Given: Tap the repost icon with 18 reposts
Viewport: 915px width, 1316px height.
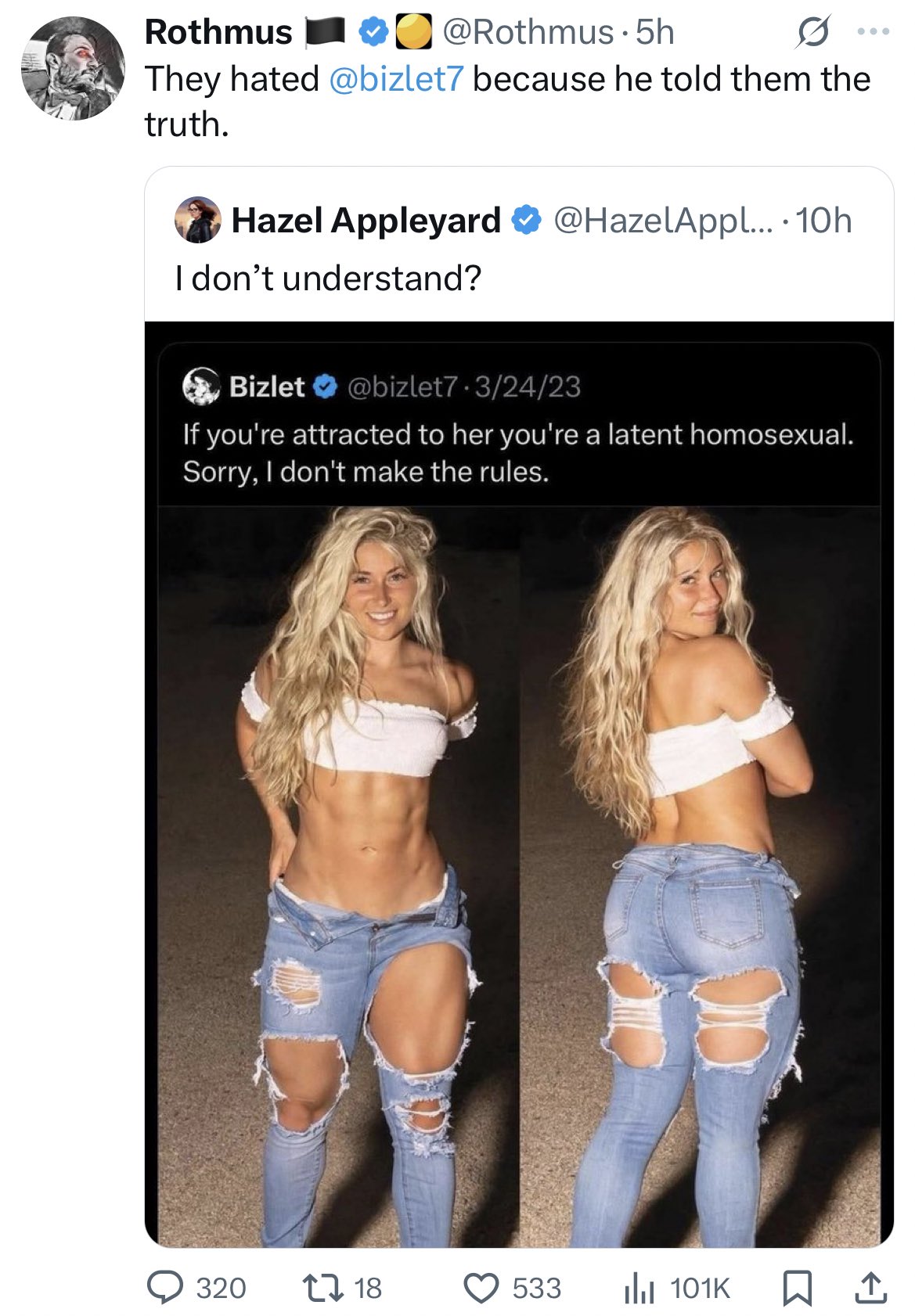Looking at the screenshot, I should [323, 1288].
